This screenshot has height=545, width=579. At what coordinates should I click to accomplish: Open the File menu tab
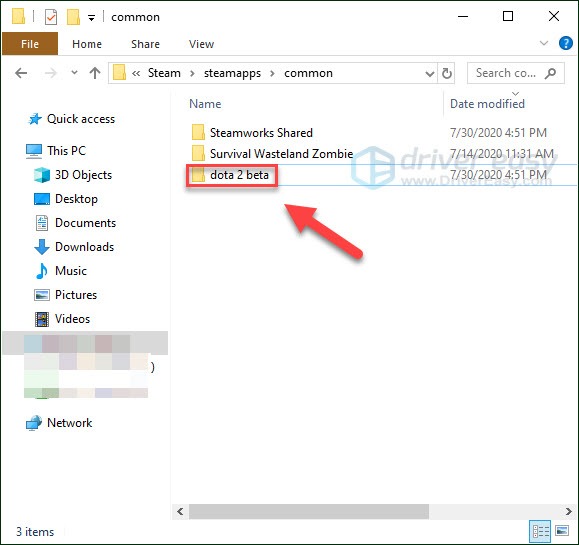pyautogui.click(x=30, y=44)
